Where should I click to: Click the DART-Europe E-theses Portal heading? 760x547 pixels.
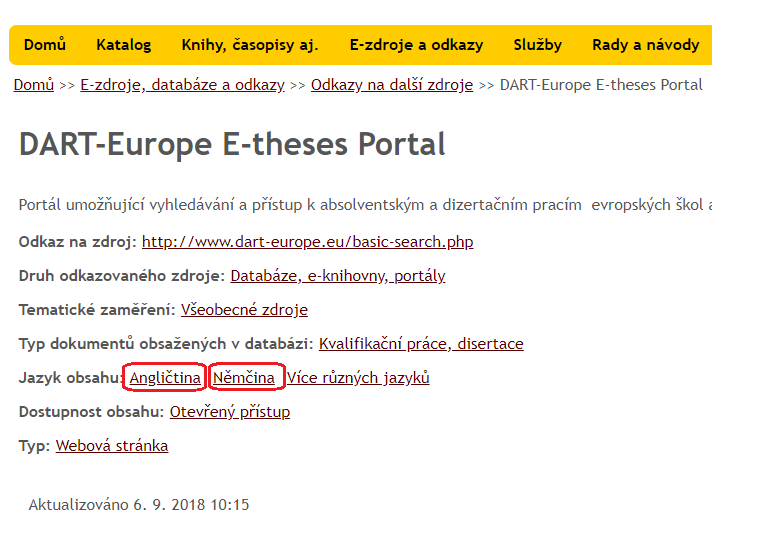tap(232, 144)
